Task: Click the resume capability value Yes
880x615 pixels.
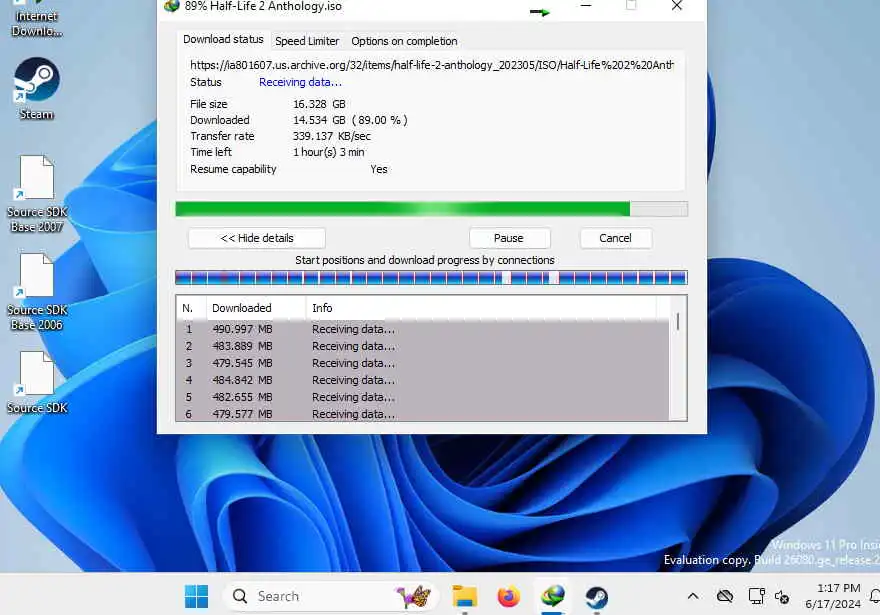Action: click(x=379, y=169)
